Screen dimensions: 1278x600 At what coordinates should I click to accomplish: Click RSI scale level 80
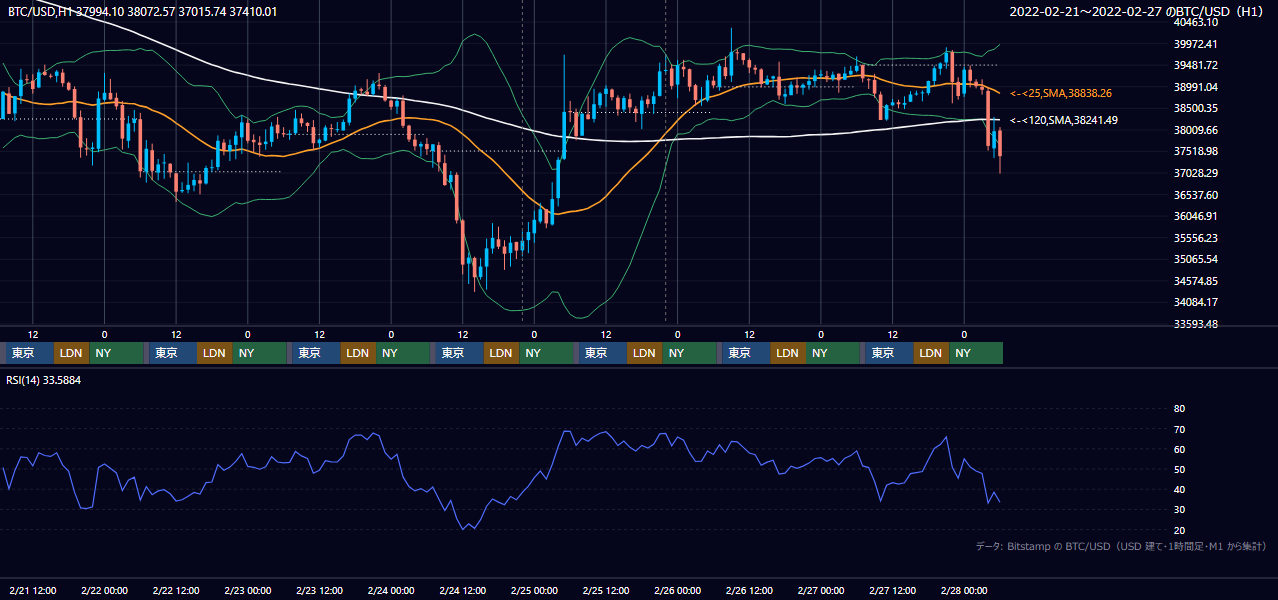click(1179, 409)
